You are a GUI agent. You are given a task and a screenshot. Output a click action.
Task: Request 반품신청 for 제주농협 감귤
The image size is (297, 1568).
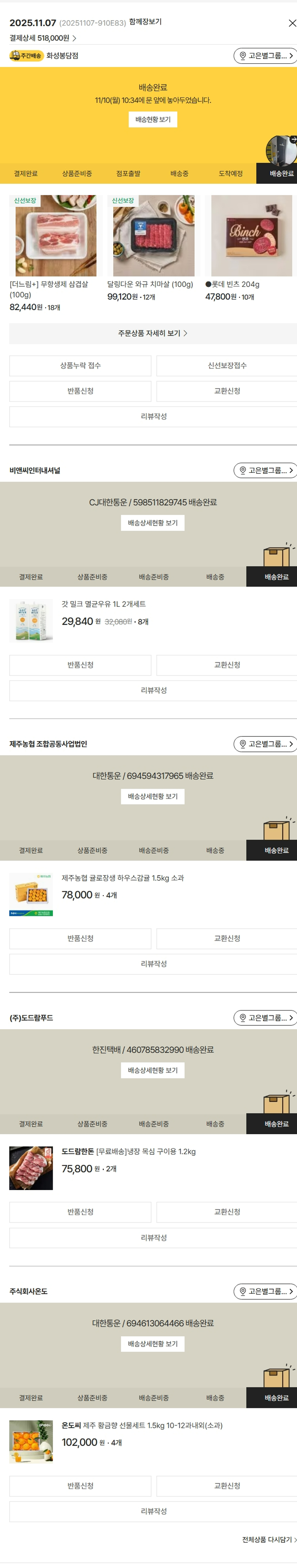pos(80,939)
